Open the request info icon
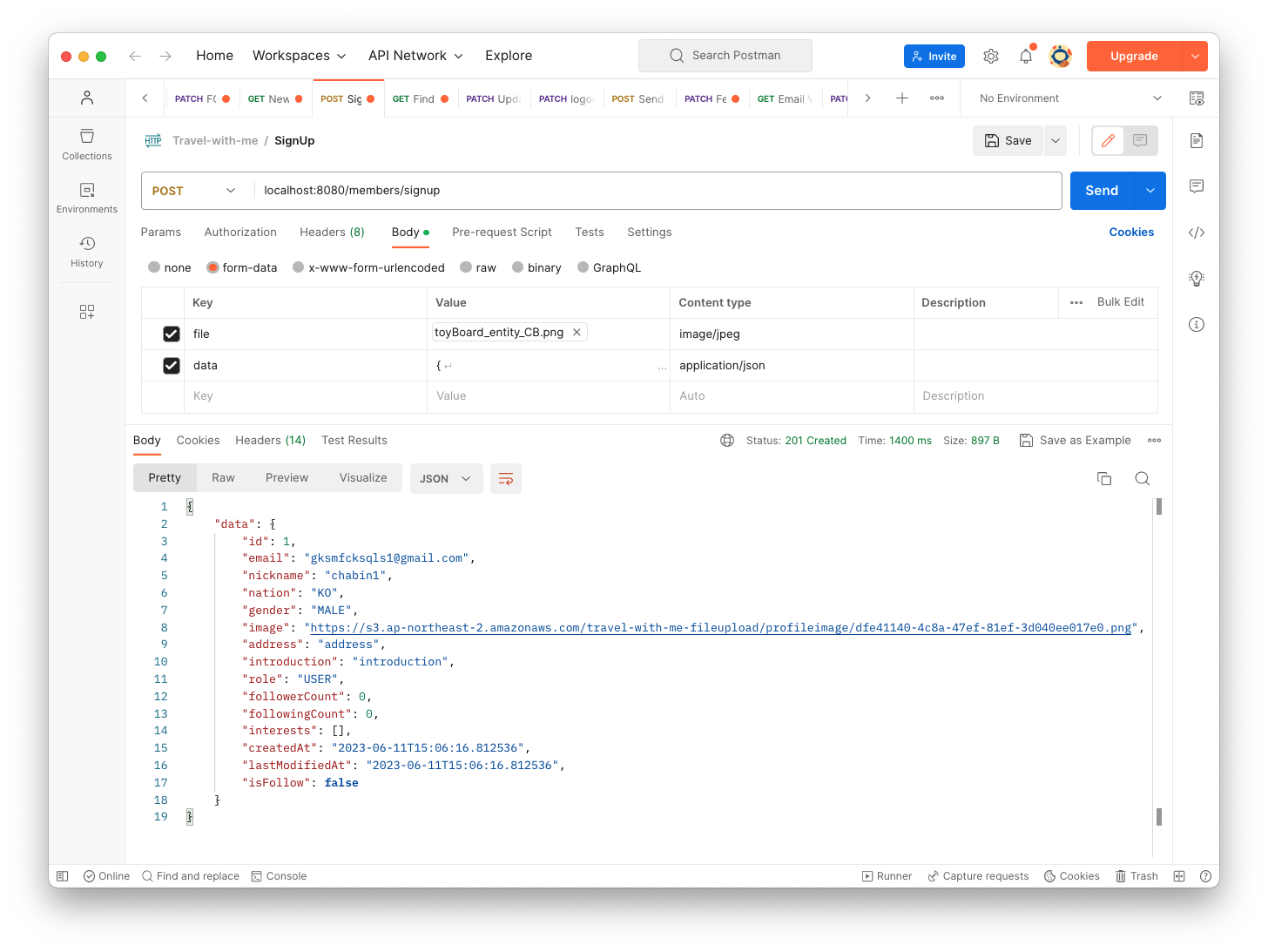The width and height of the screenshot is (1268, 952). [1197, 325]
